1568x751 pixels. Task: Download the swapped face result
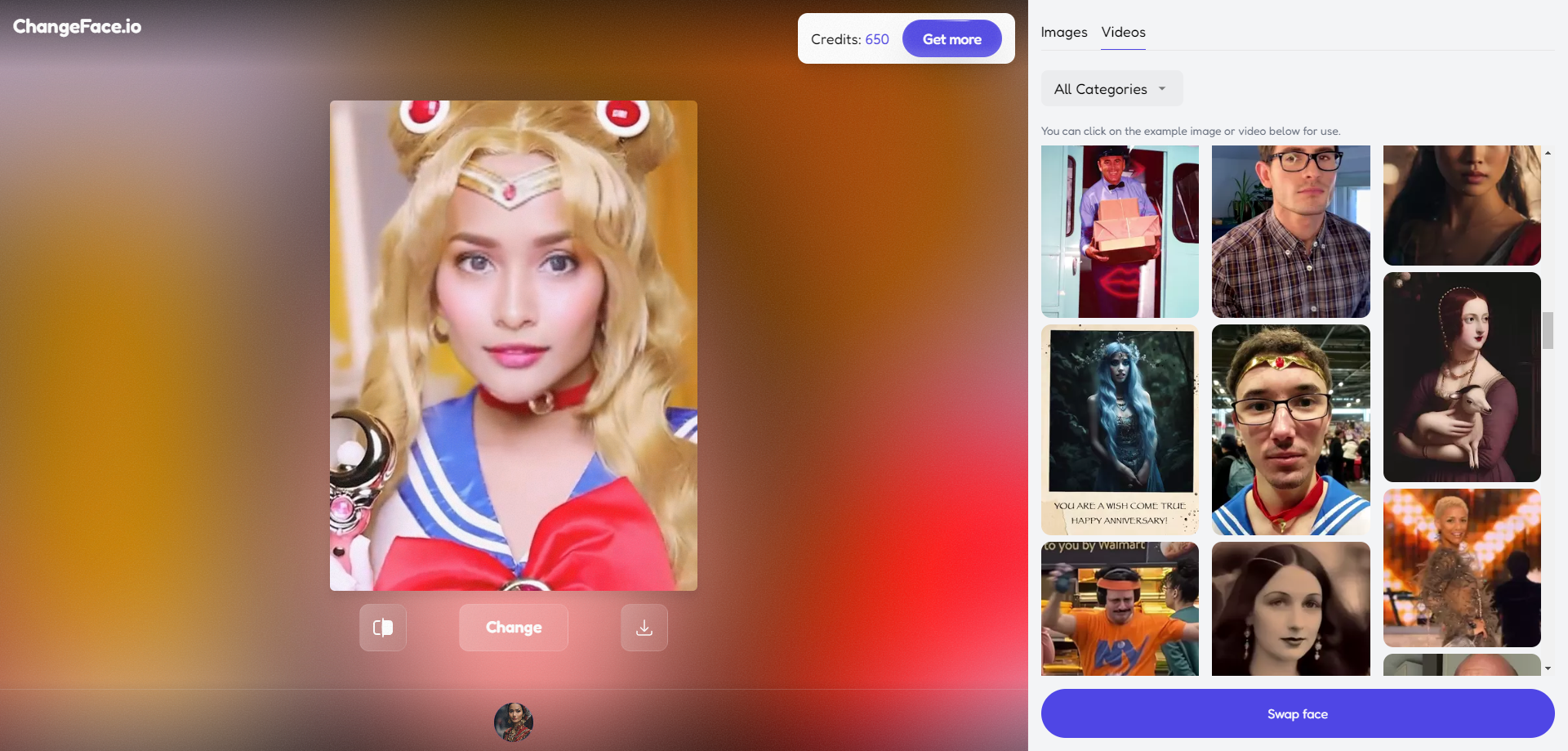[644, 628]
